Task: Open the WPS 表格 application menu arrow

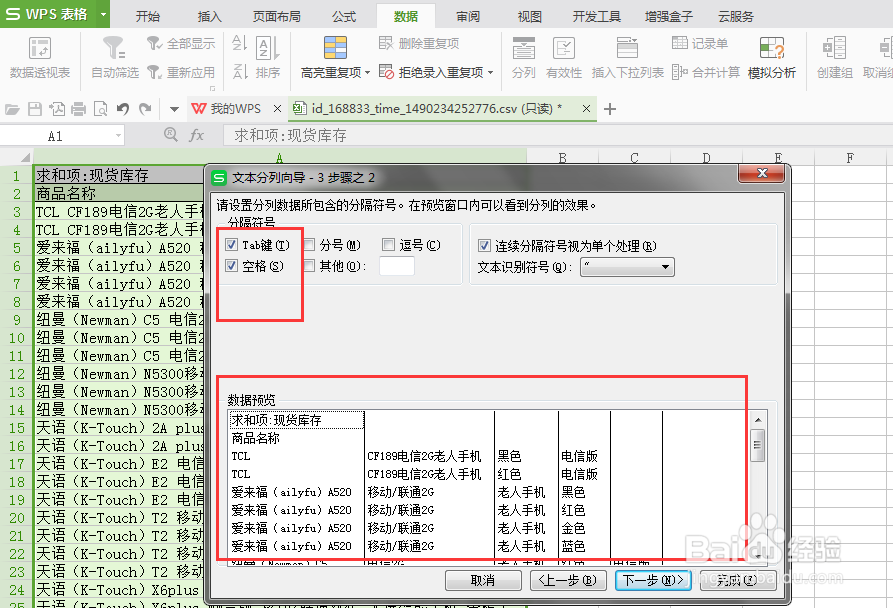Action: [x=103, y=14]
